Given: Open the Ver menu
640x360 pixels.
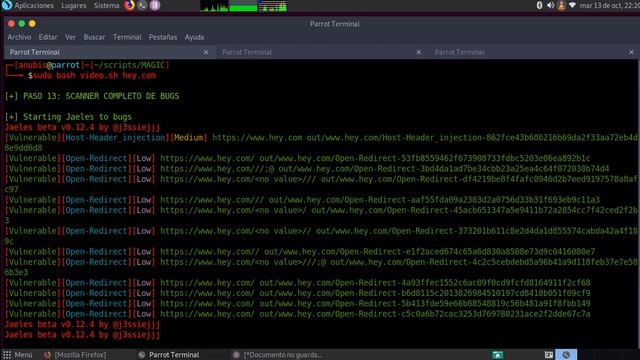Looking at the screenshot, I should pyautogui.click(x=70, y=37).
